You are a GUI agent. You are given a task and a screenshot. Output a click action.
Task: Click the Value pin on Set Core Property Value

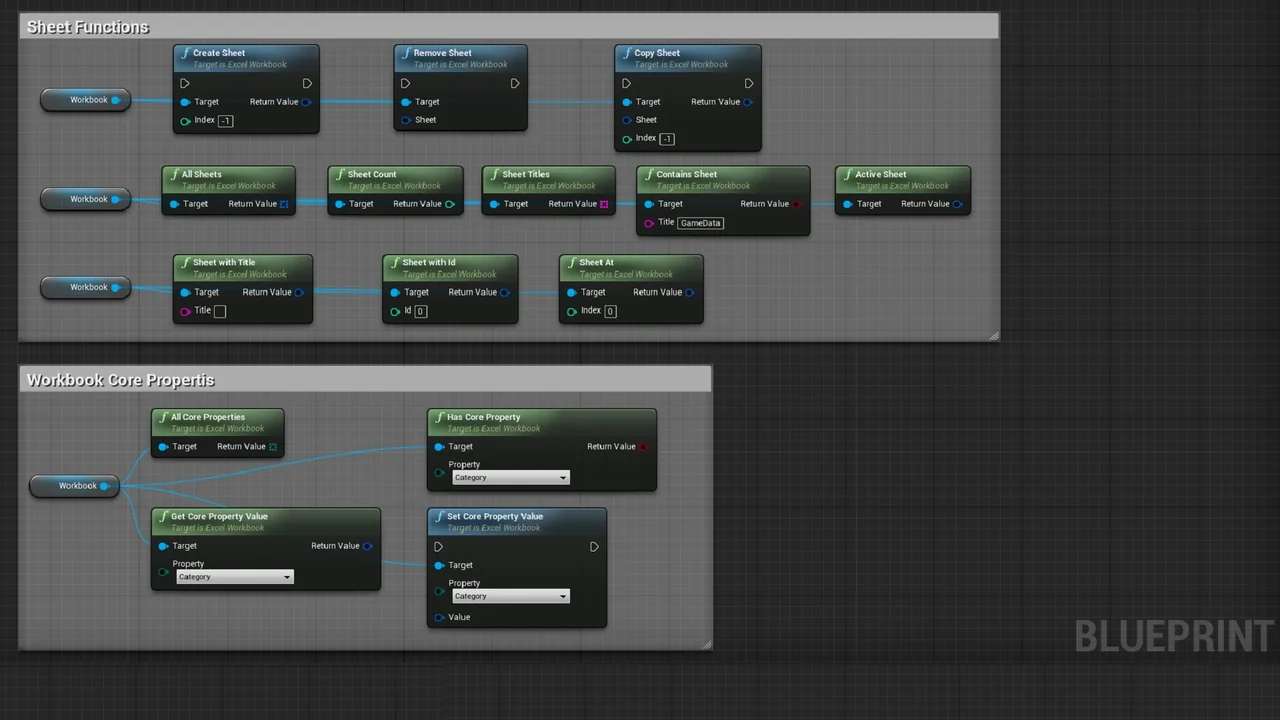(x=439, y=617)
